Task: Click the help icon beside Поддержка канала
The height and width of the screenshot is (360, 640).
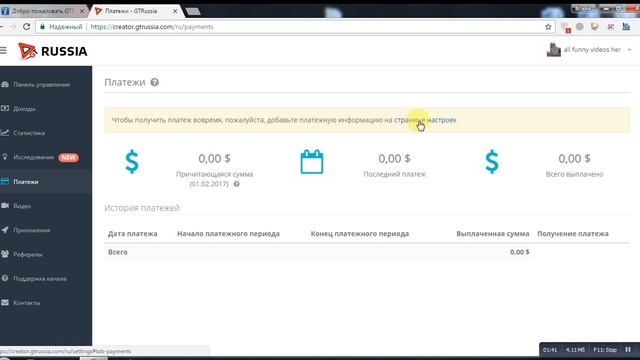Action: pos(5,278)
